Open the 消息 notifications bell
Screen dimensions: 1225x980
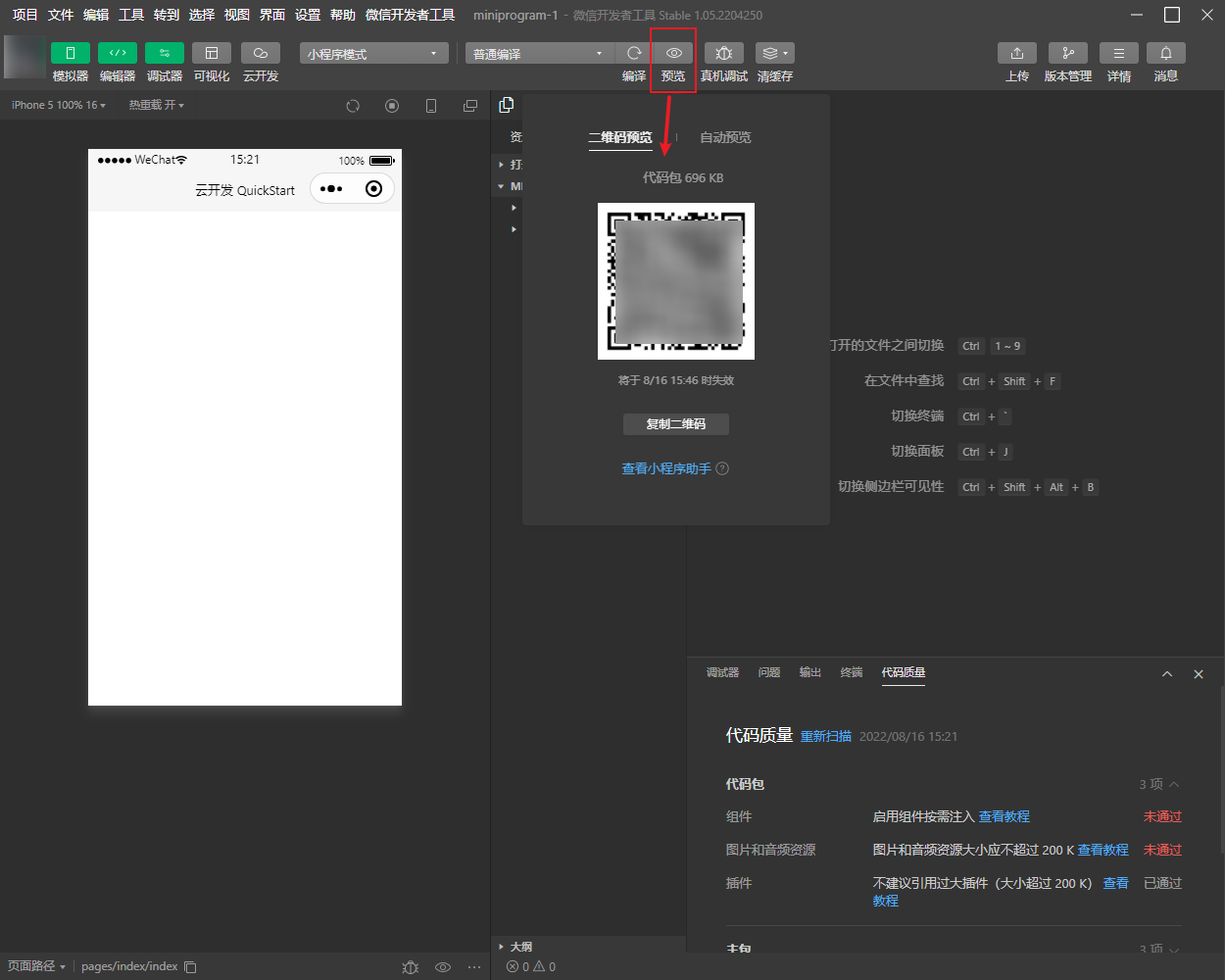(1166, 54)
